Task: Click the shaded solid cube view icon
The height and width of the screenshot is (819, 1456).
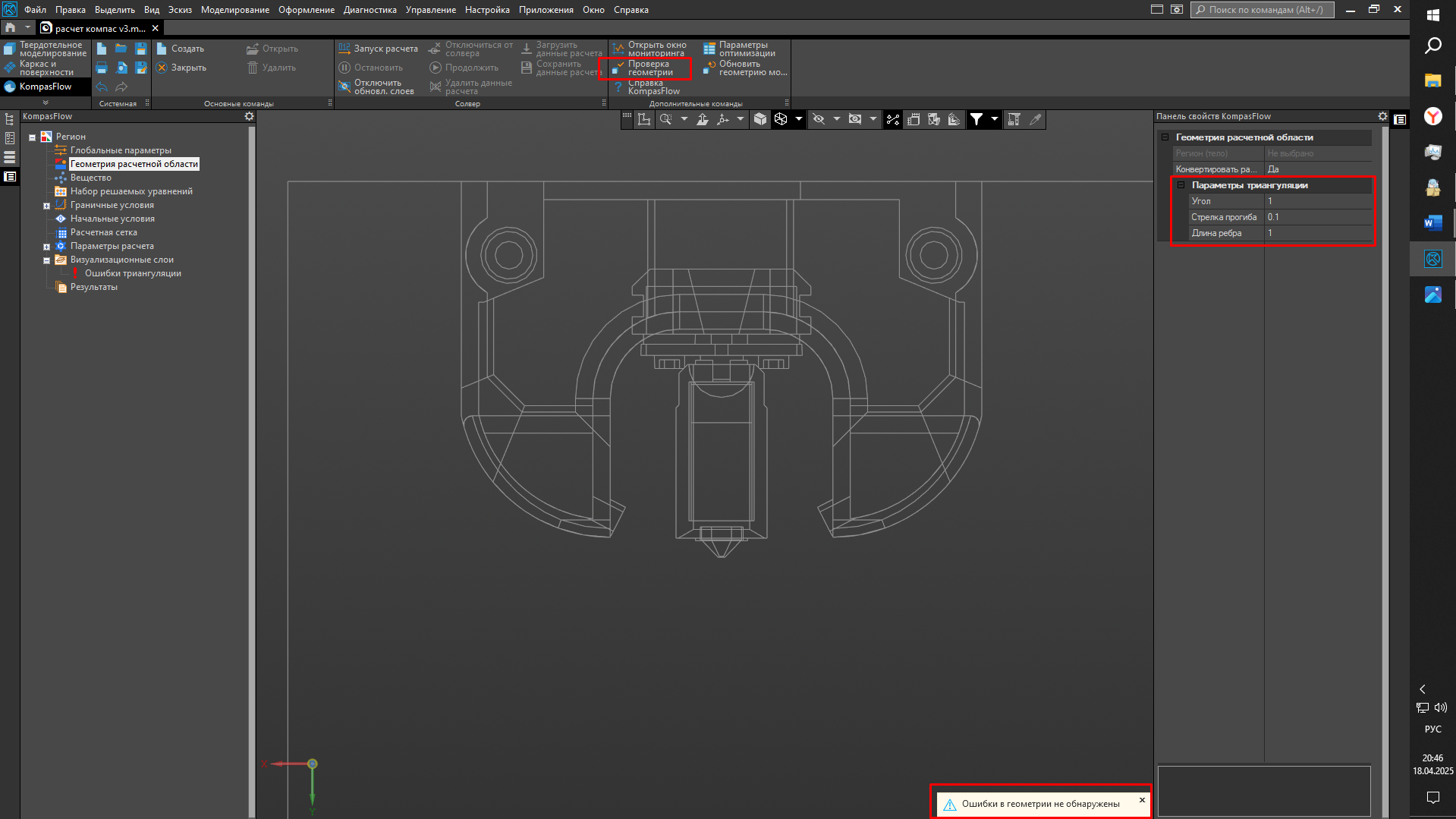Action: (759, 119)
